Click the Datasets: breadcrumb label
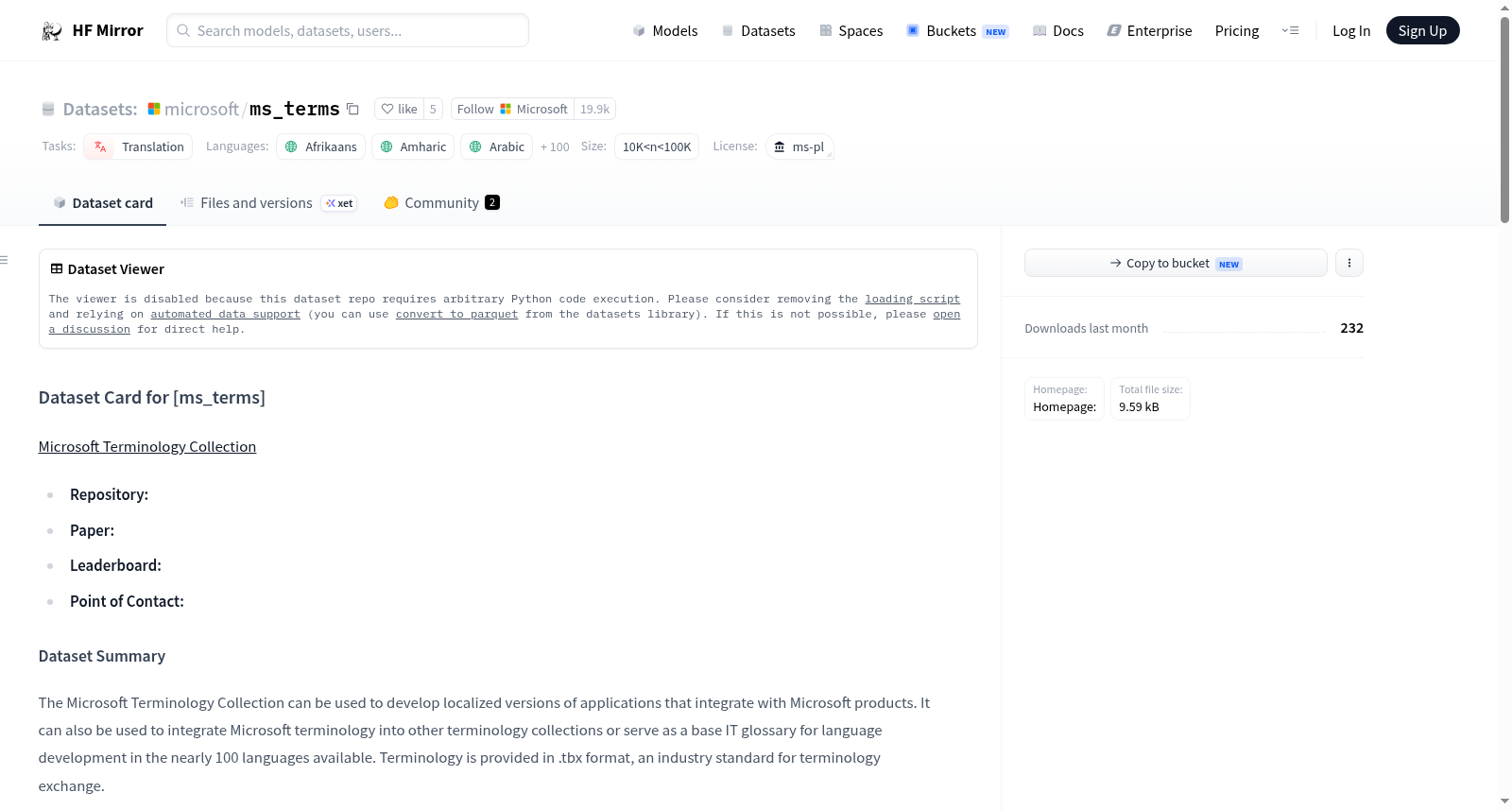1512x810 pixels. pyautogui.click(x=100, y=109)
